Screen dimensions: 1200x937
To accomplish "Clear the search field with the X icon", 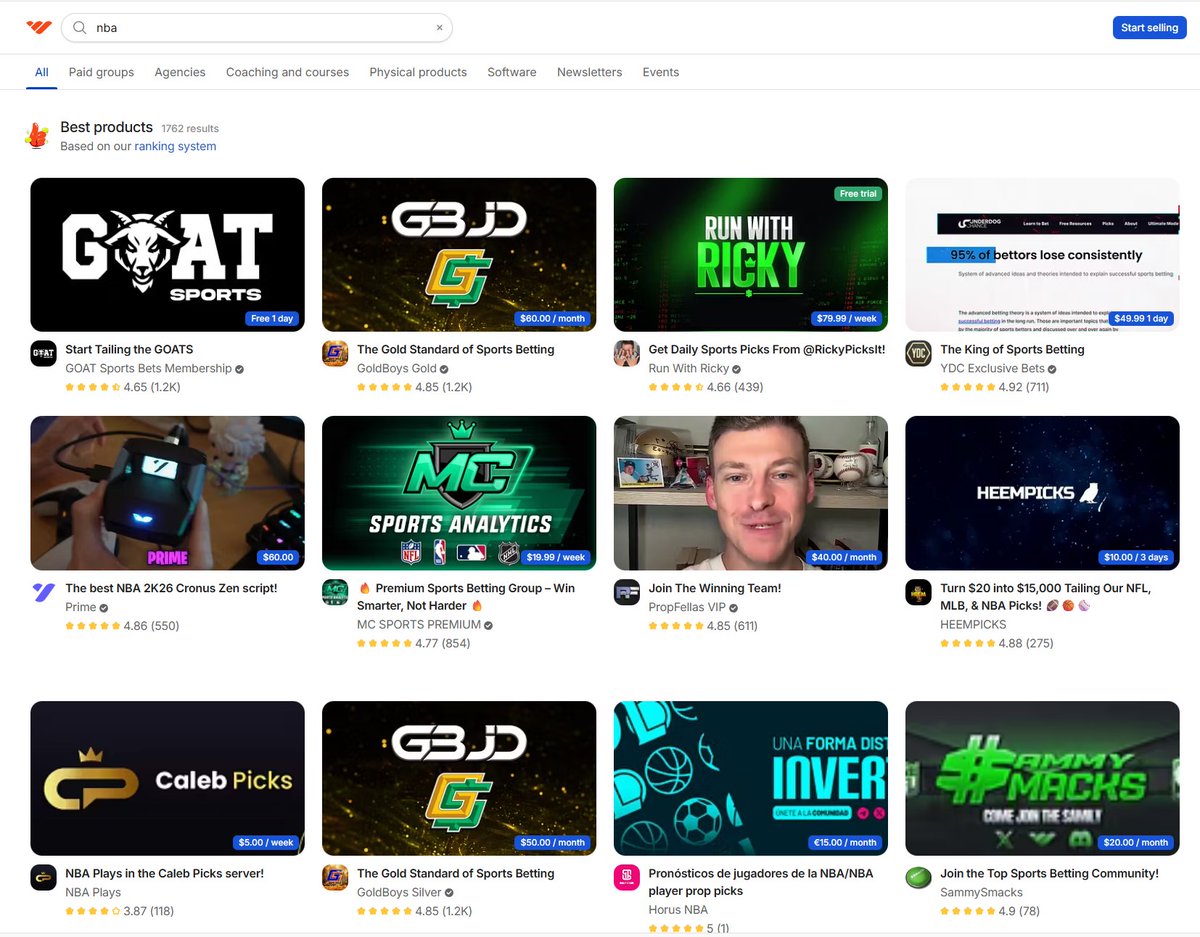I will pos(439,28).
